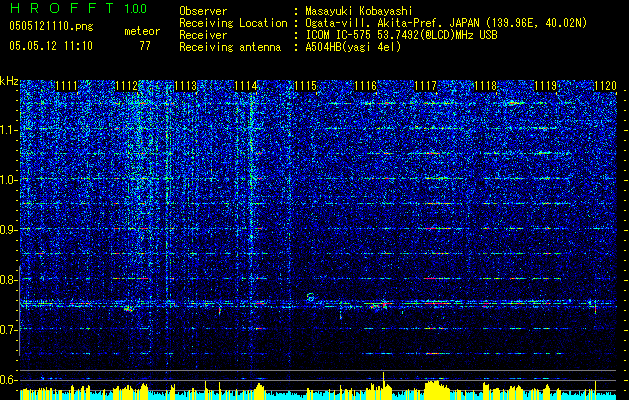Click the small ring-shaped echo after 1115
This screenshot has height=400, width=629.
[x=310, y=297]
